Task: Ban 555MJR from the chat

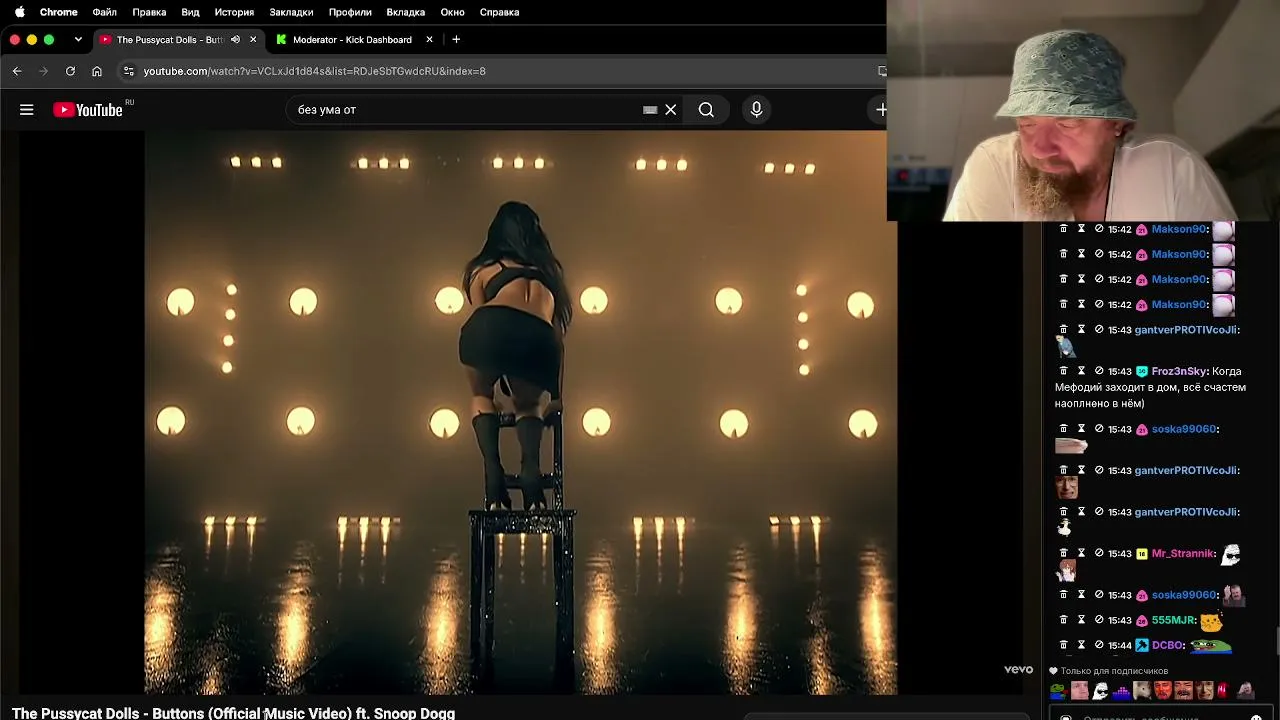Action: point(1099,620)
